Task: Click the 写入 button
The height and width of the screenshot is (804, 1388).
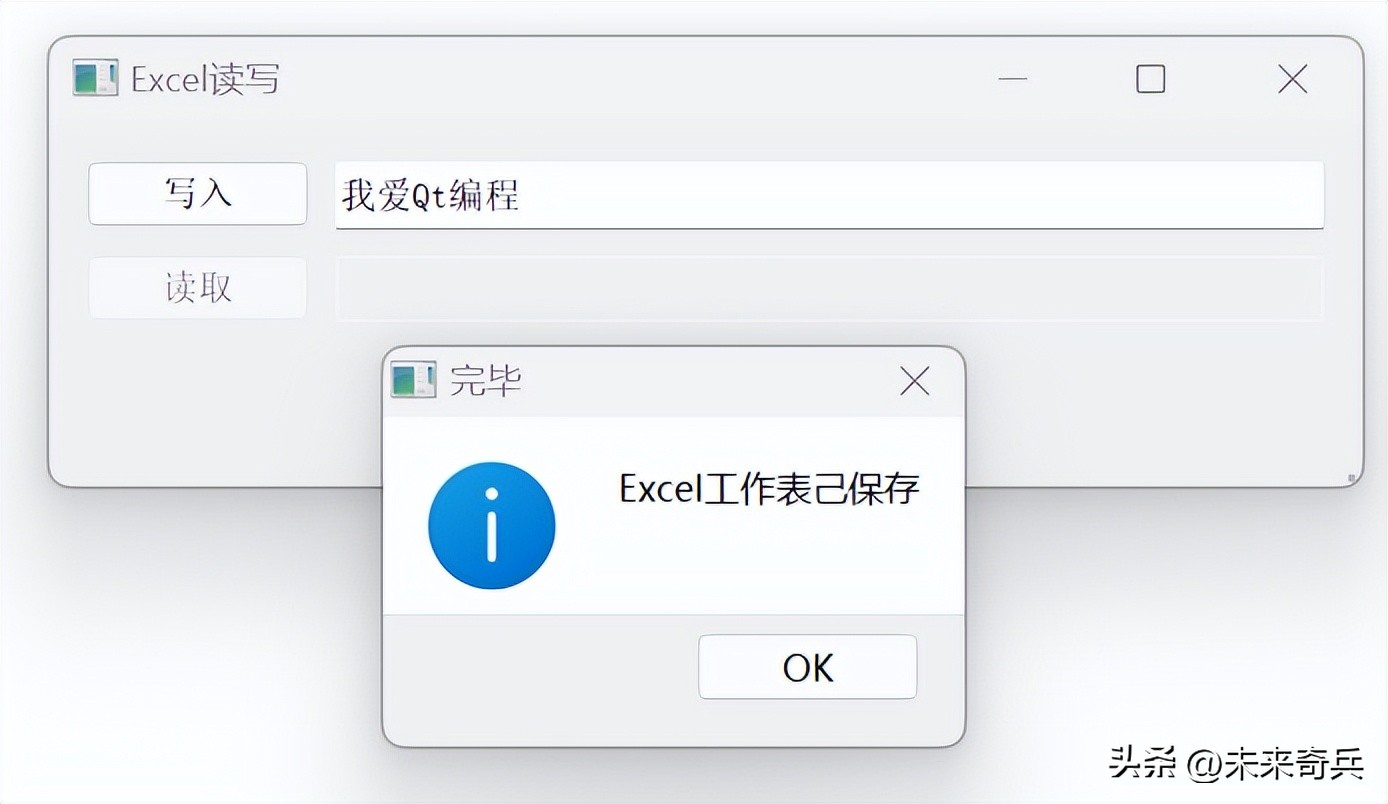Action: click(x=198, y=193)
